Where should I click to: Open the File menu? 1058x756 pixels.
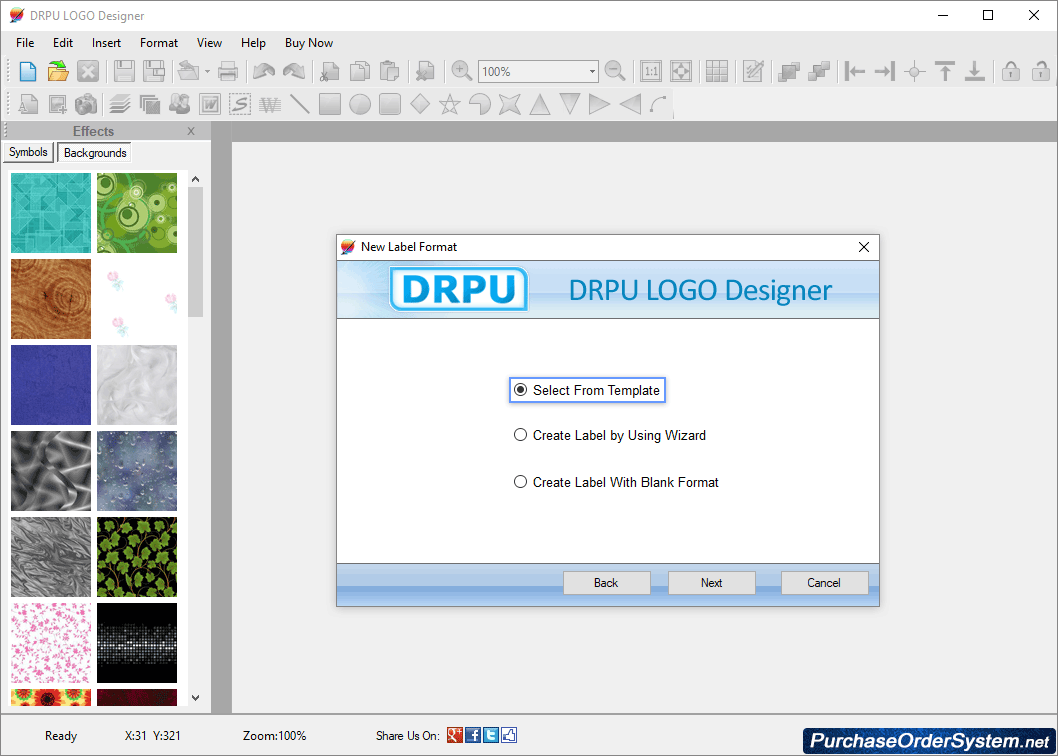coord(25,43)
